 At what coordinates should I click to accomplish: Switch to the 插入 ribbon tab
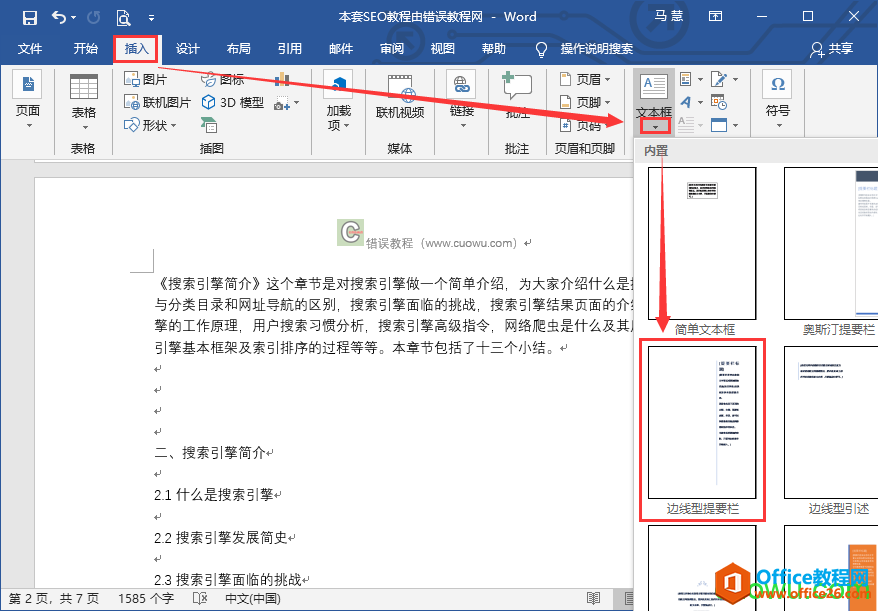[136, 49]
